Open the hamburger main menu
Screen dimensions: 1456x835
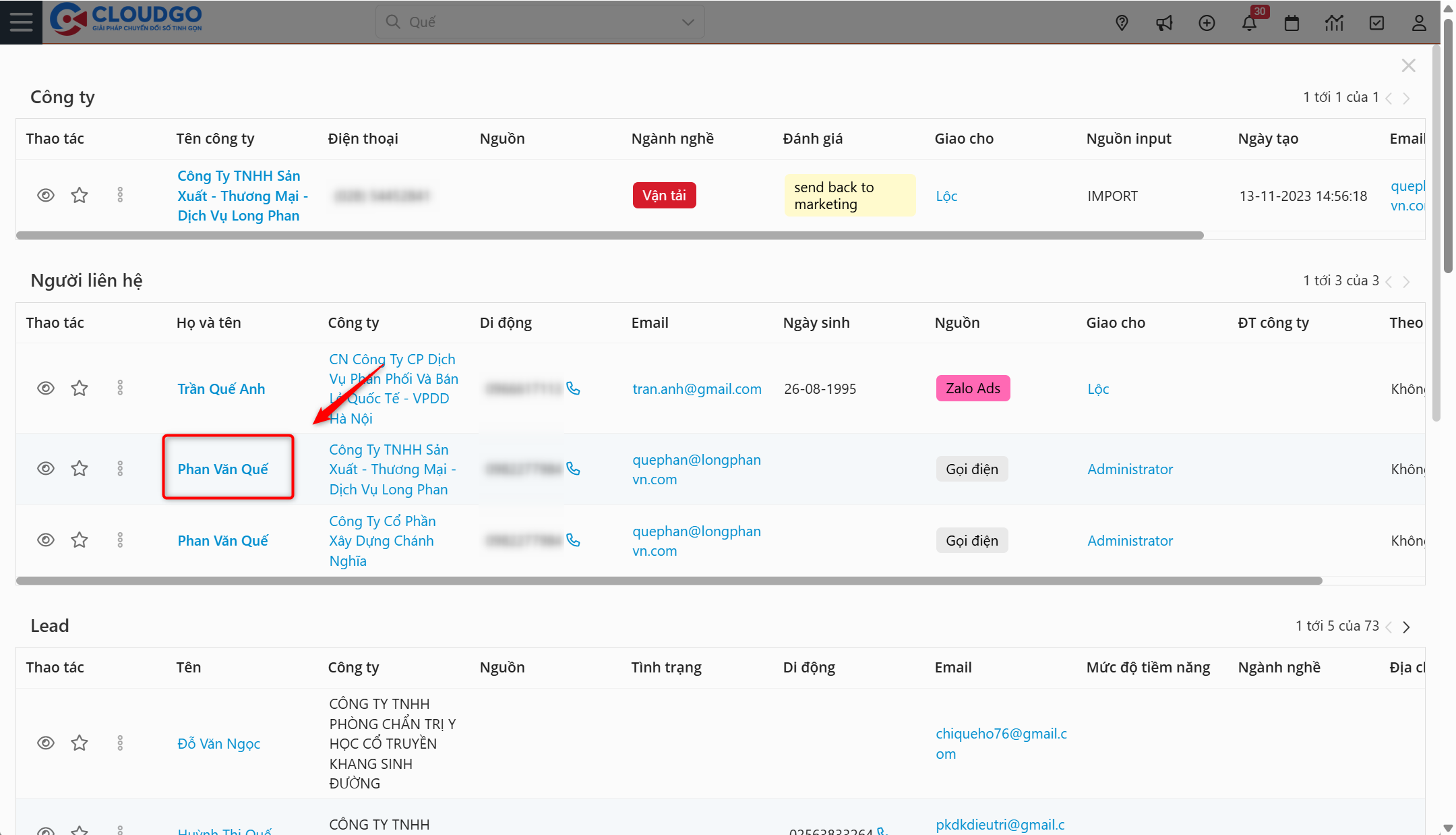coord(21,22)
